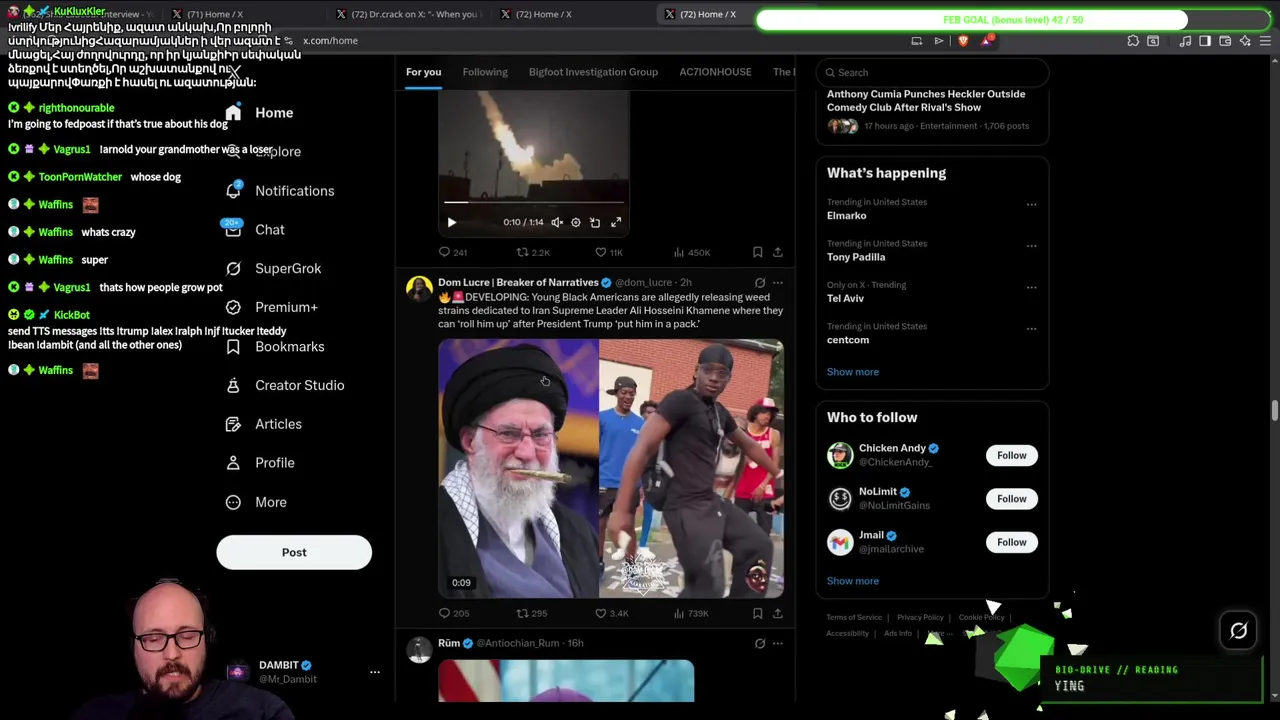Screen dimensions: 1280x720
Task: Like Dom Lucre post with 3.4K likes
Action: pos(611,613)
